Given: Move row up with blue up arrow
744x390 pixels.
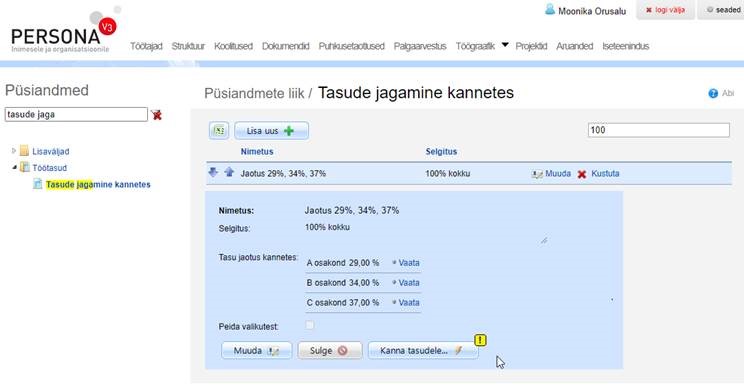Looking at the screenshot, I should coord(229,172).
